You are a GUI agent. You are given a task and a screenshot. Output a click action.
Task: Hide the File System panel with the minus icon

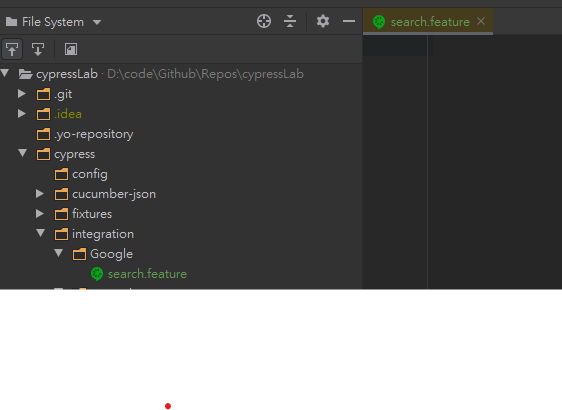click(x=349, y=22)
